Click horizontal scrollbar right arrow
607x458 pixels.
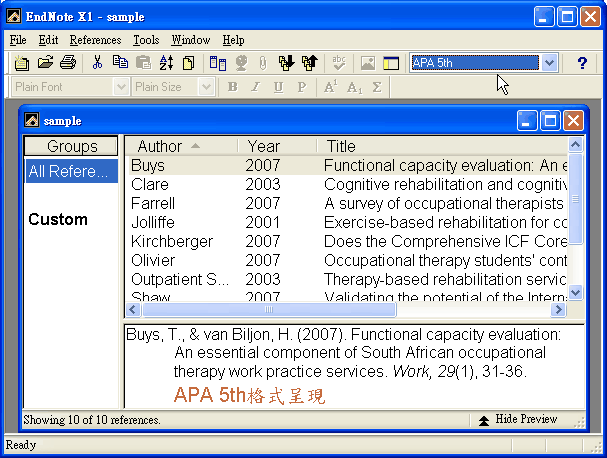[559, 310]
